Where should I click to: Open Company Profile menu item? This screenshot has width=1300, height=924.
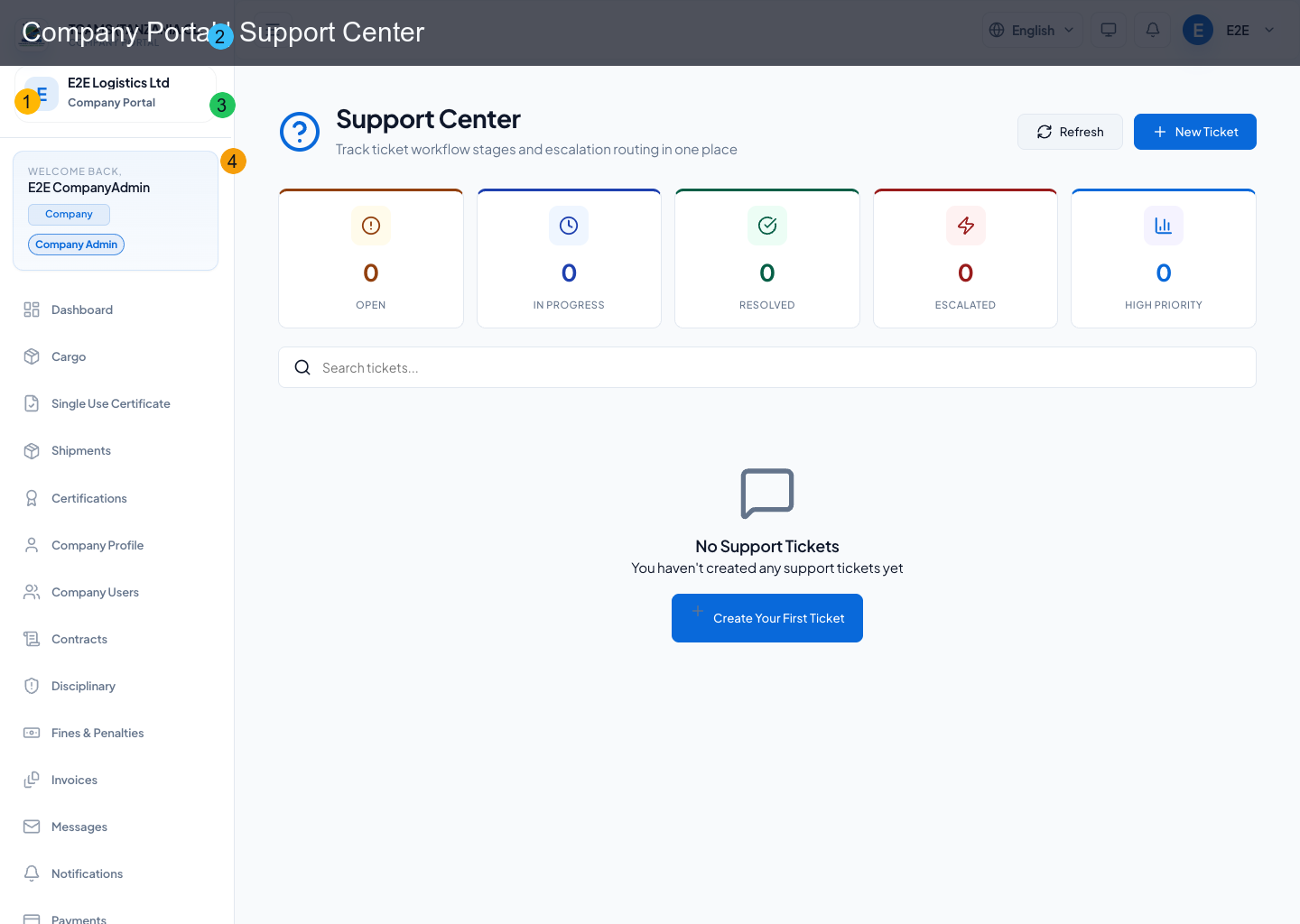click(x=117, y=545)
